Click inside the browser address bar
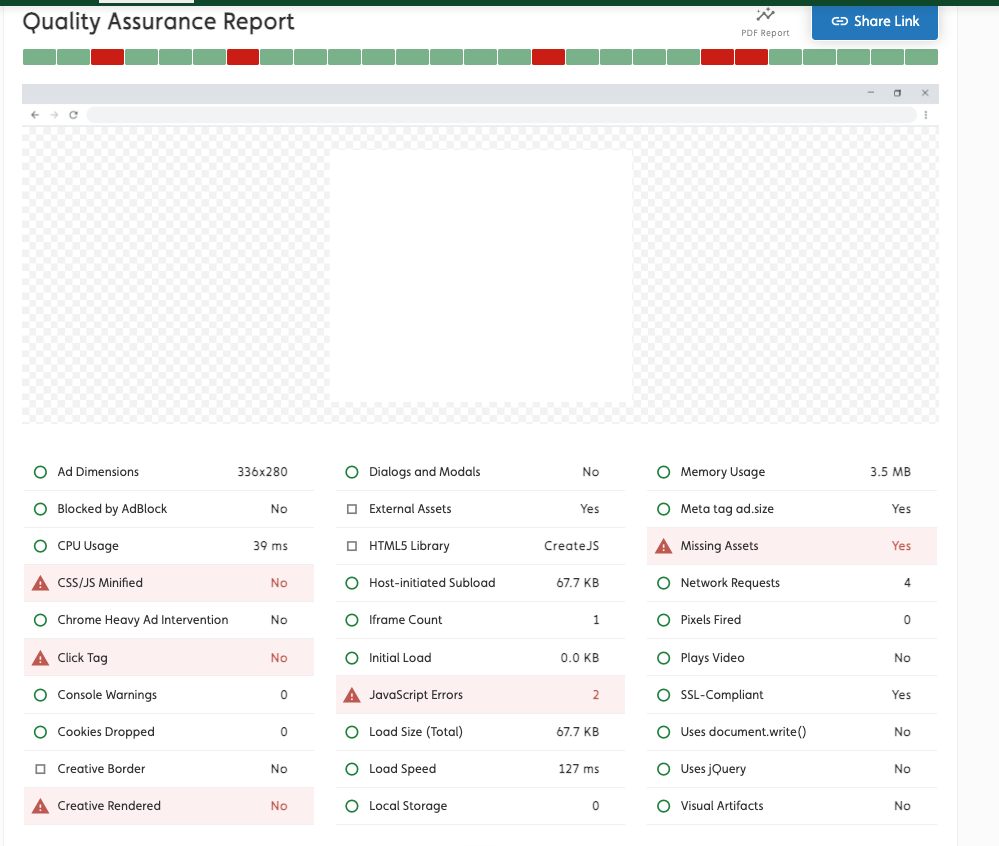 coord(500,114)
